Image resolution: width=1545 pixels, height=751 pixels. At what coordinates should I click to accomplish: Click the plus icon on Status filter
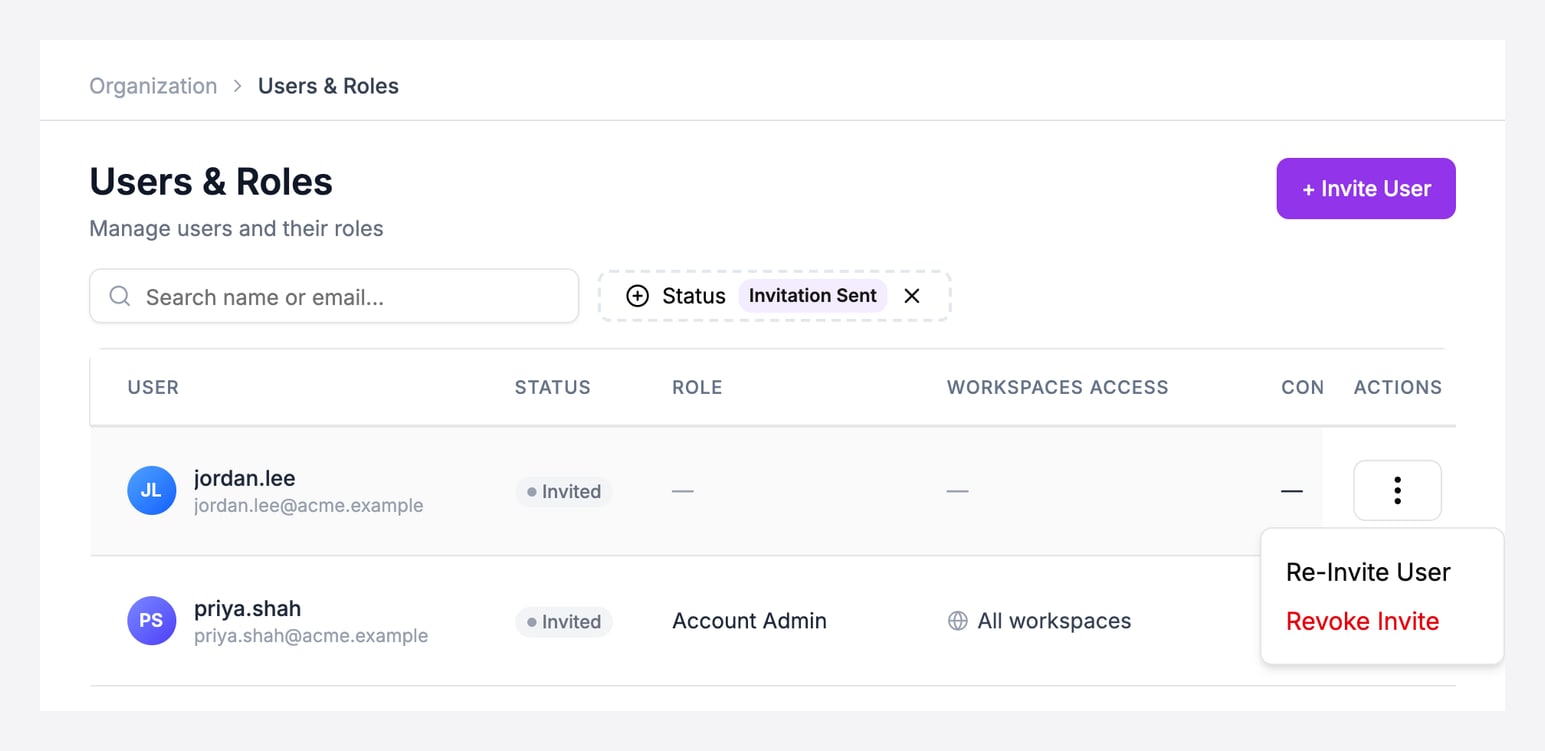coord(637,296)
